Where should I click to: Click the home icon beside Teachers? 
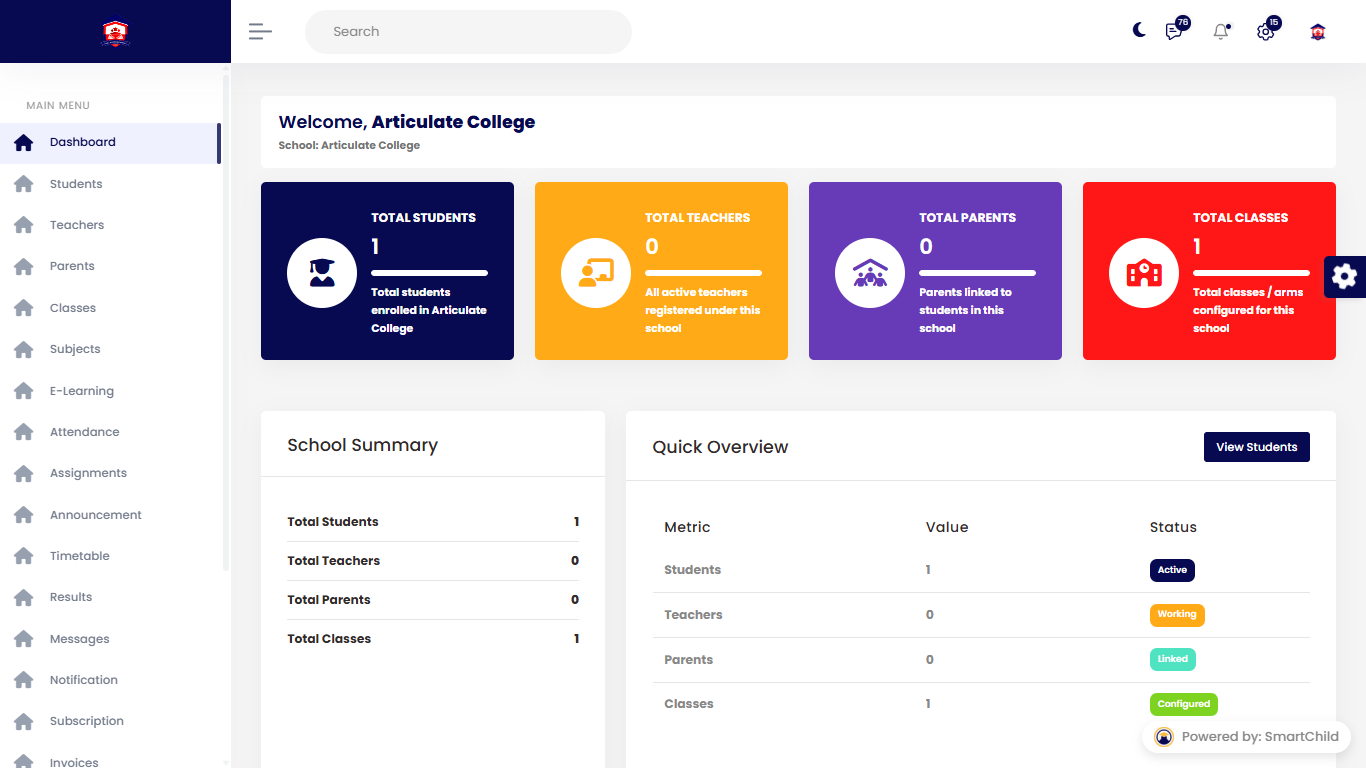(24, 225)
